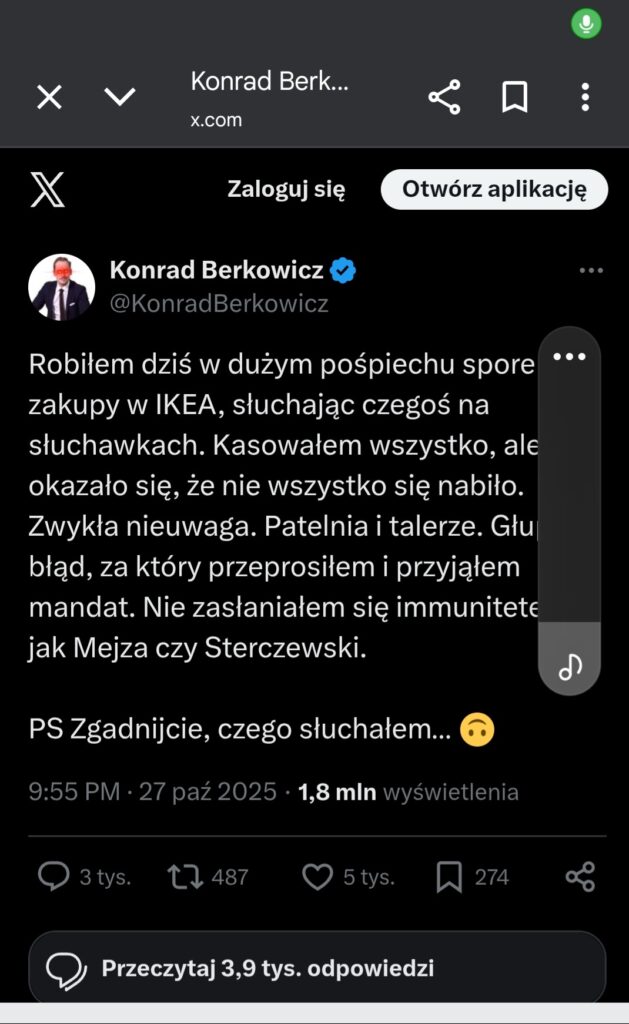
Task: Tap the Zaloguj się link
Action: point(286,189)
